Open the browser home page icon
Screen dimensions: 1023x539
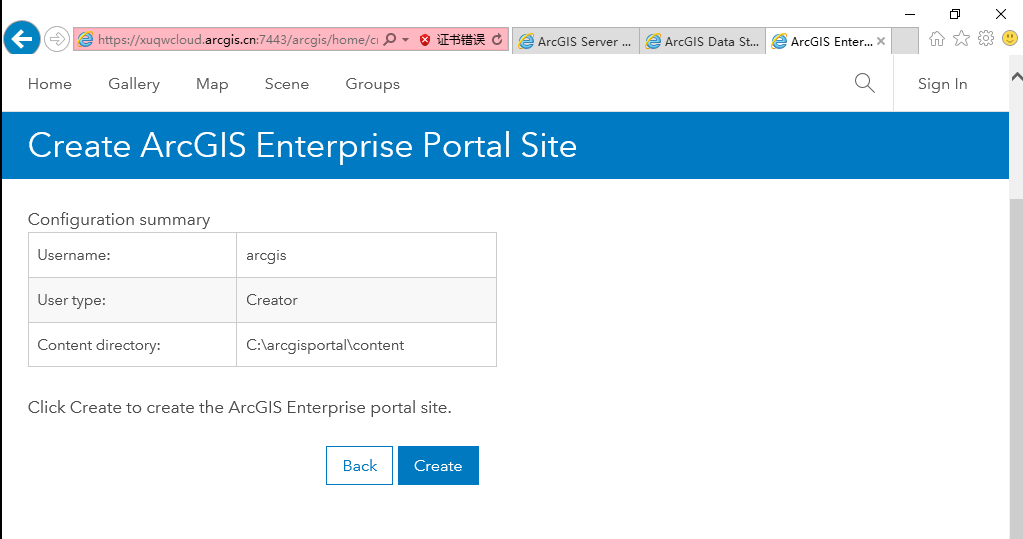tap(937, 39)
